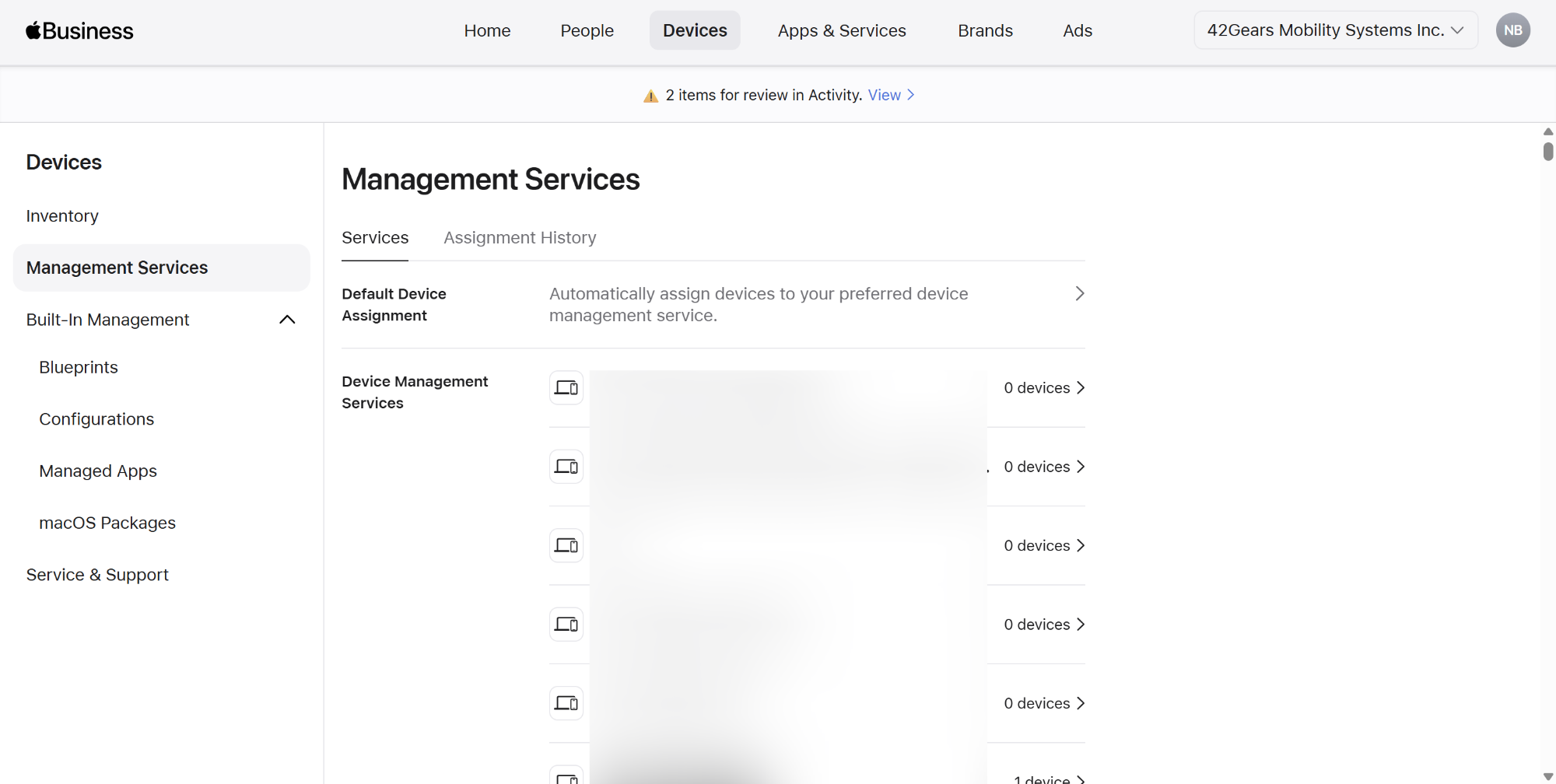Click View link for Activity items

tap(892, 95)
